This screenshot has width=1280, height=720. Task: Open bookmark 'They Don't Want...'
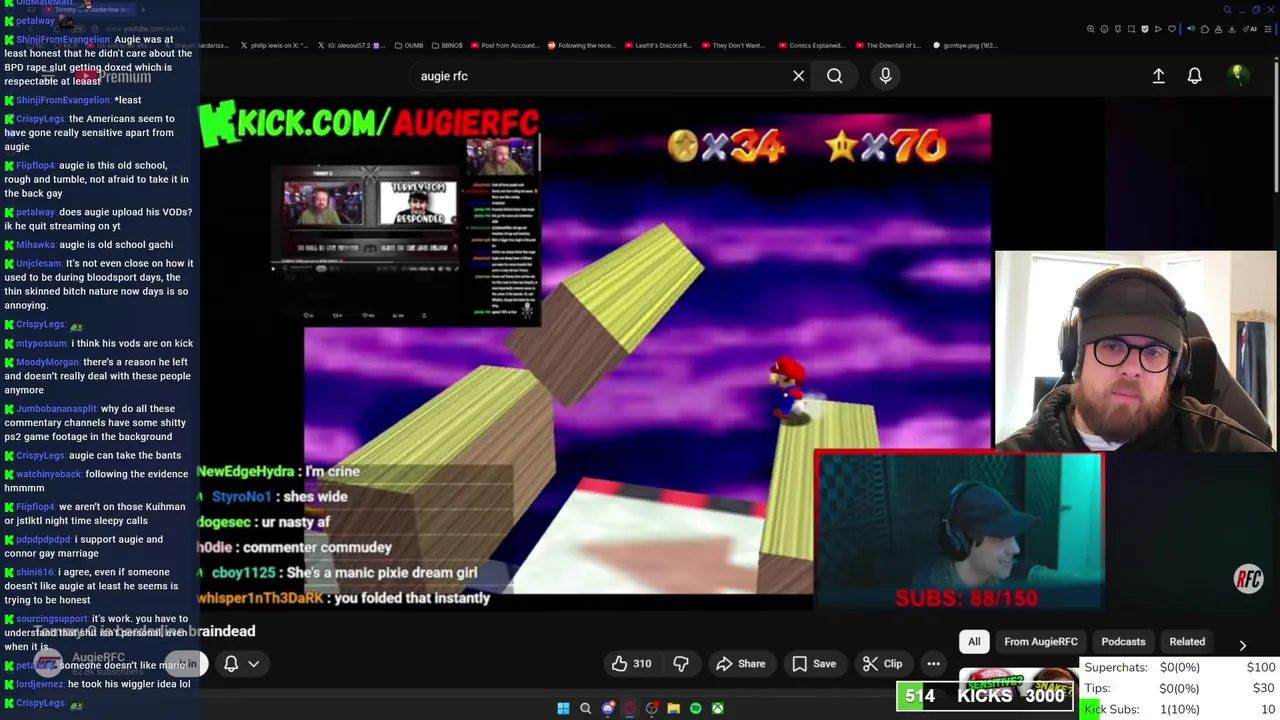733,45
